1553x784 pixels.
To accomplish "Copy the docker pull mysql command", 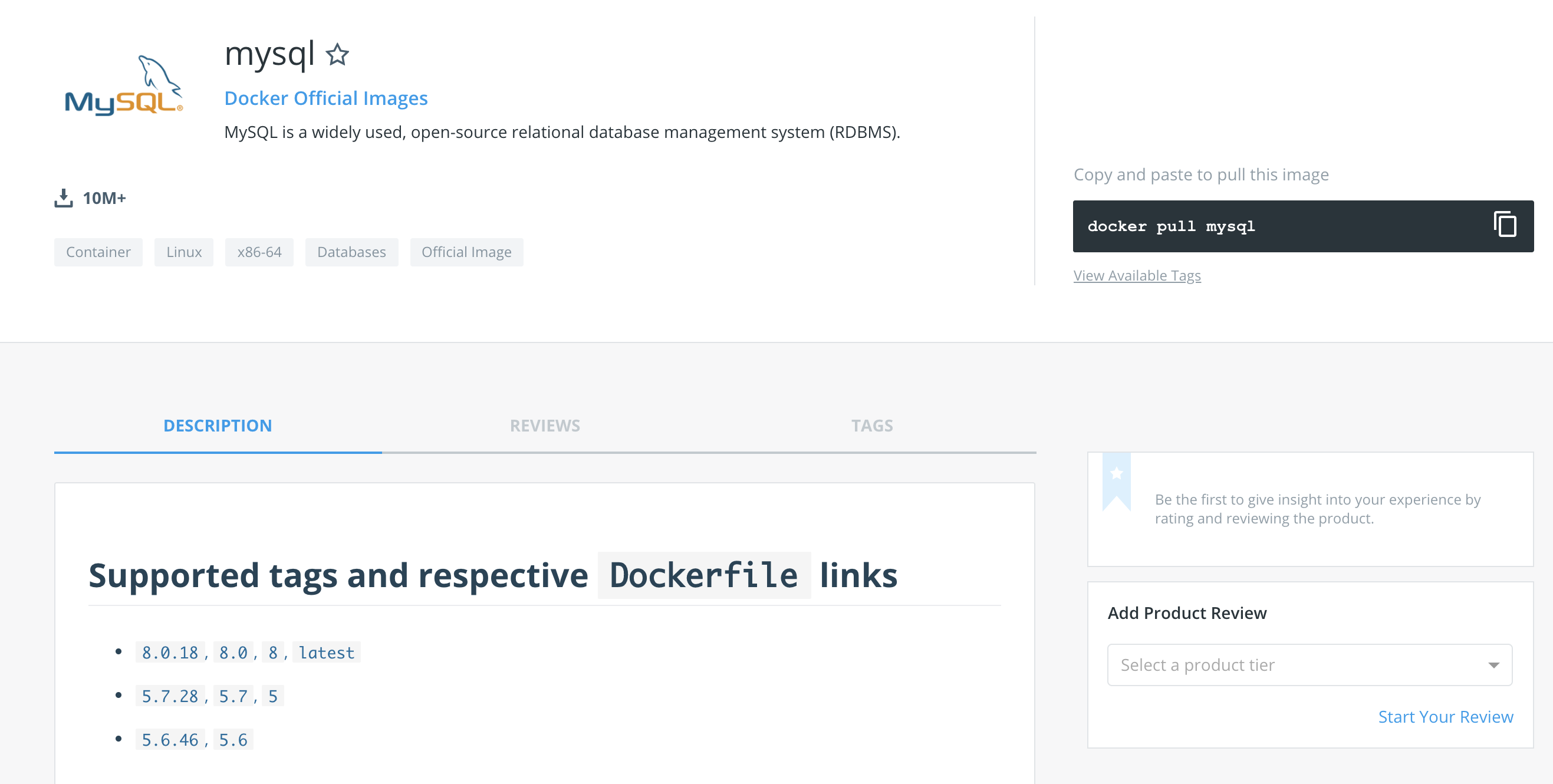I will coord(1505,225).
